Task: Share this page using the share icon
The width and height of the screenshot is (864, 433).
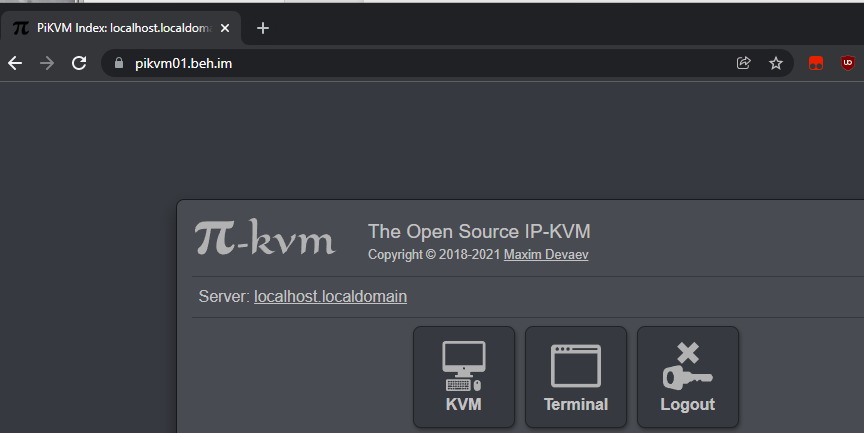Action: [x=743, y=63]
